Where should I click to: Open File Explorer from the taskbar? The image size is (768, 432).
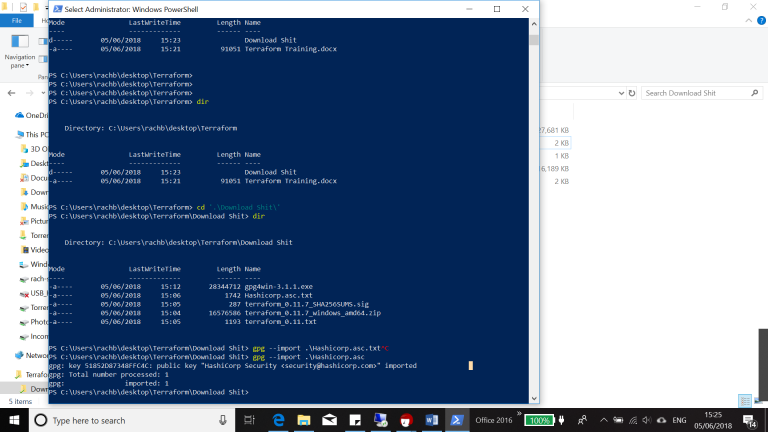point(304,420)
